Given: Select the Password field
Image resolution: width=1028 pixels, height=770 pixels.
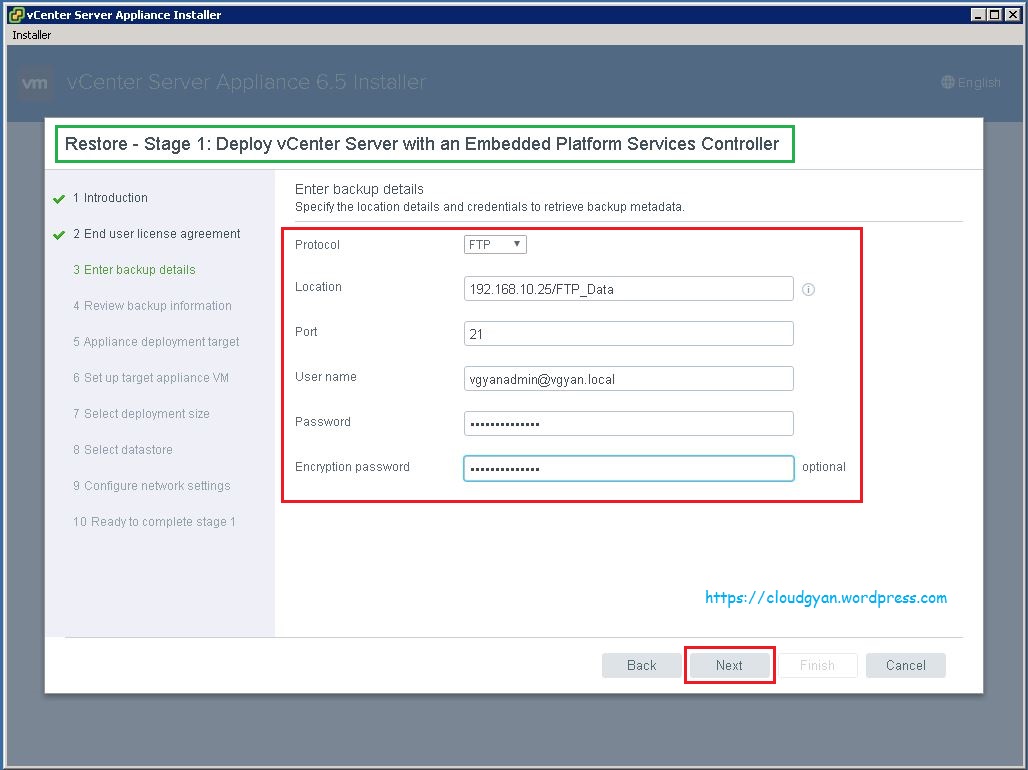Looking at the screenshot, I should pyautogui.click(x=628, y=424).
